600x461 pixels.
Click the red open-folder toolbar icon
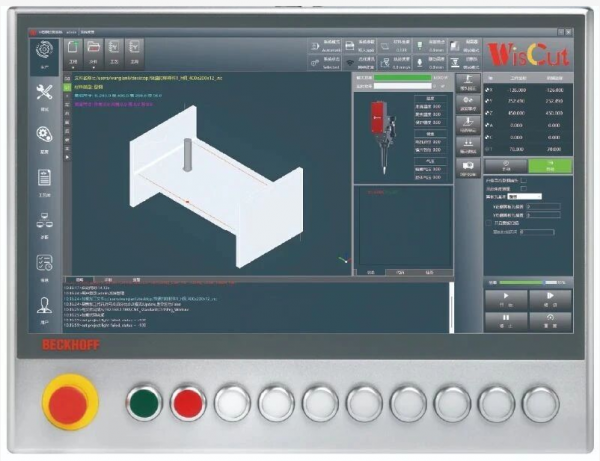pyautogui.click(x=93, y=47)
